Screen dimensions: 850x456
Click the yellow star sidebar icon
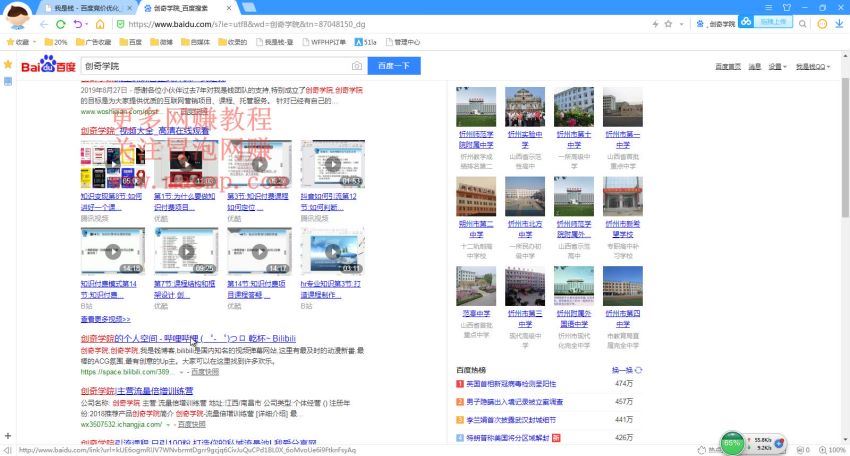click(8, 65)
